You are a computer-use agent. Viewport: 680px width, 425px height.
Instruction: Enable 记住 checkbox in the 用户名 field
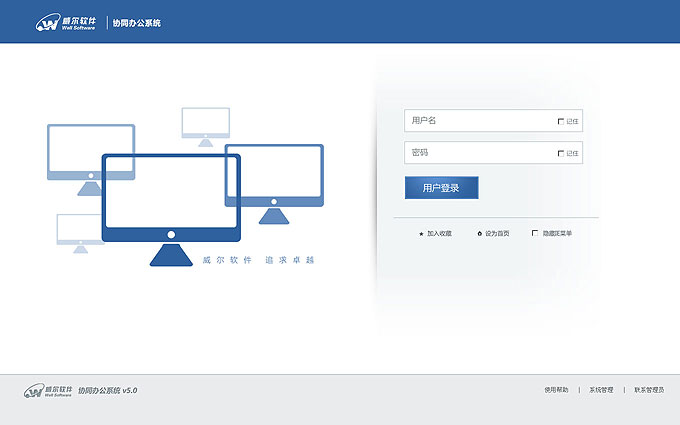[x=561, y=121]
